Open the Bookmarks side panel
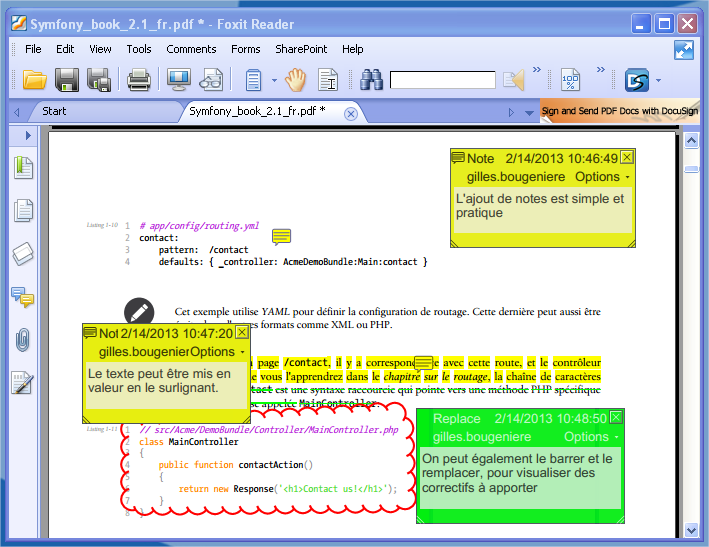709x547 pixels. point(23,168)
